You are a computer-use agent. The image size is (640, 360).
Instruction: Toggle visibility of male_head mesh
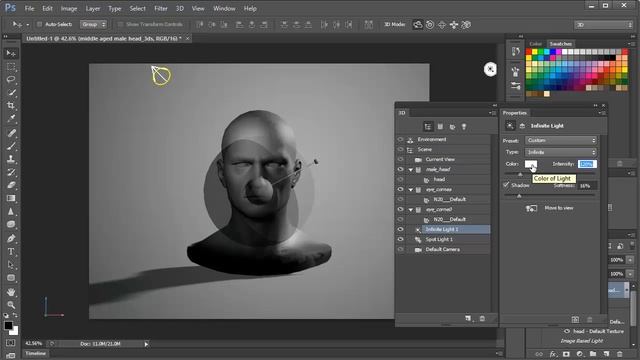click(x=400, y=169)
